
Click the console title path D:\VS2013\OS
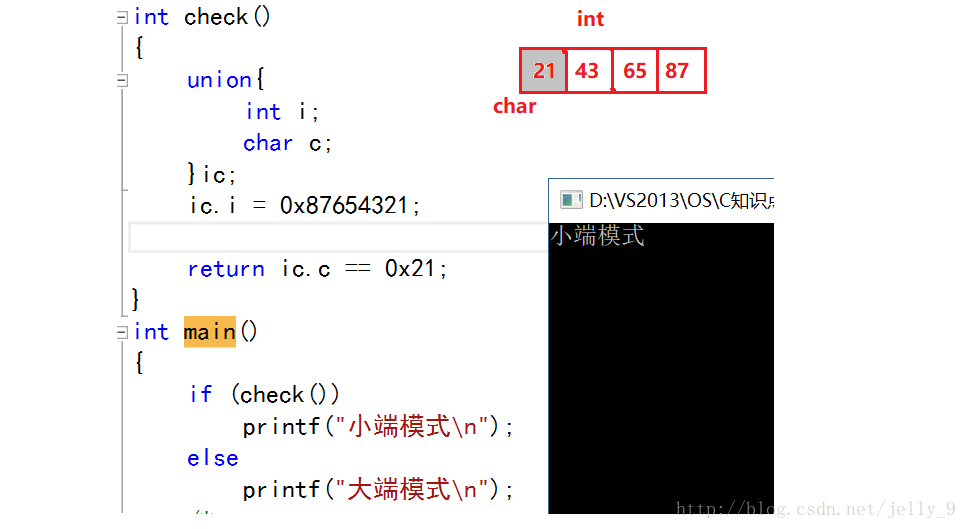(x=681, y=200)
